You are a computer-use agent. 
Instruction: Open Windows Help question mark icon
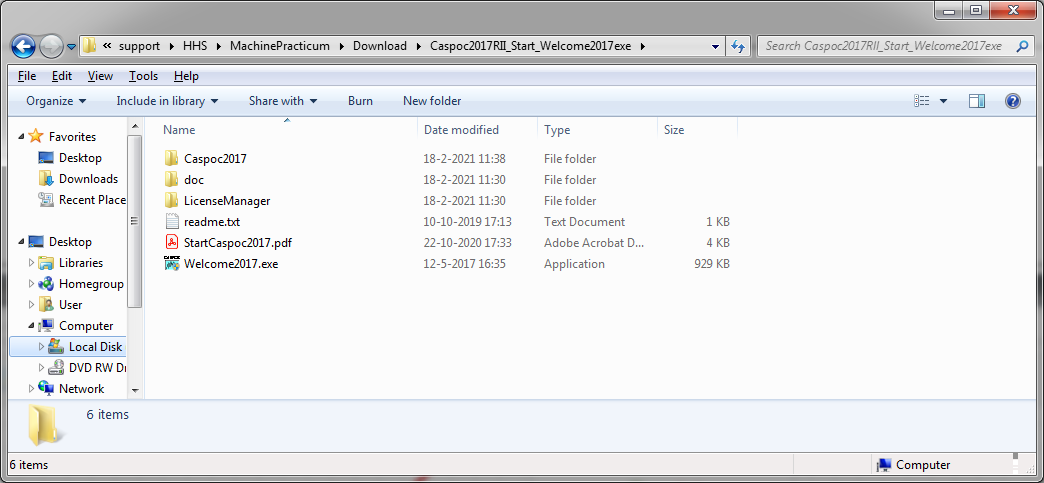click(1013, 101)
